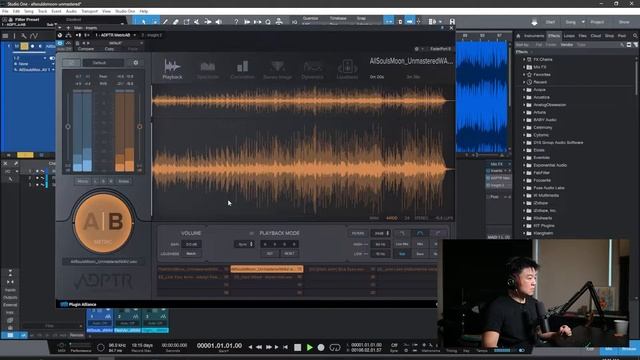Click the Copy button in plugin header

(109, 49)
